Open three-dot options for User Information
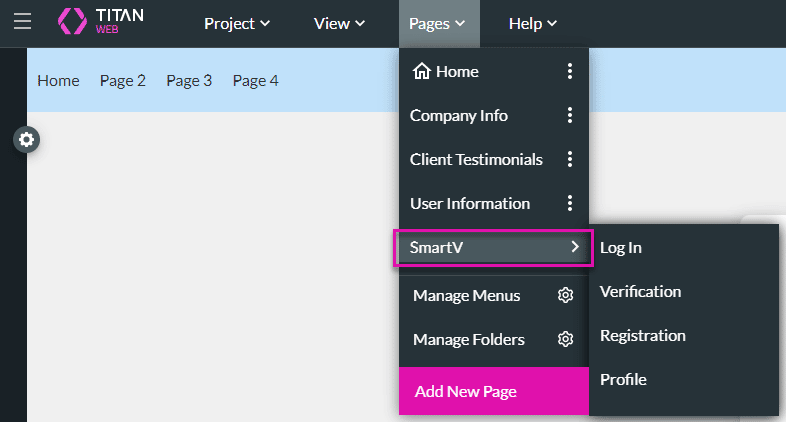 coord(569,203)
